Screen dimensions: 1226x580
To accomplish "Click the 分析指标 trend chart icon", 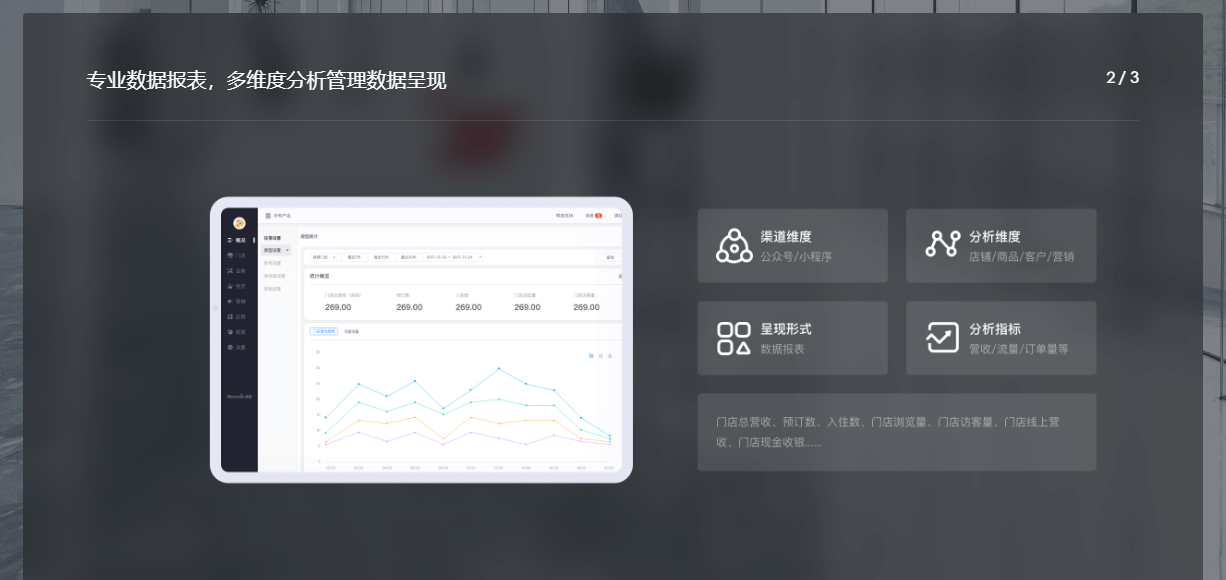I will [x=942, y=338].
